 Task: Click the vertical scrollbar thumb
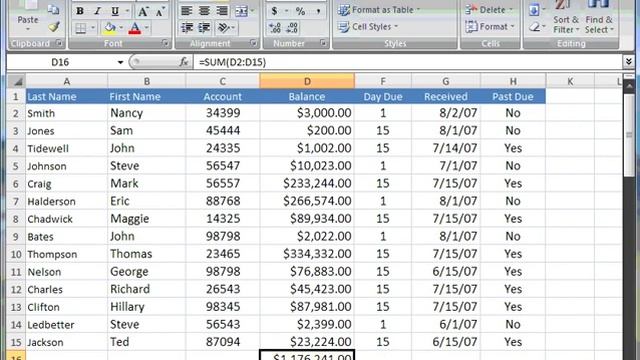tap(629, 135)
